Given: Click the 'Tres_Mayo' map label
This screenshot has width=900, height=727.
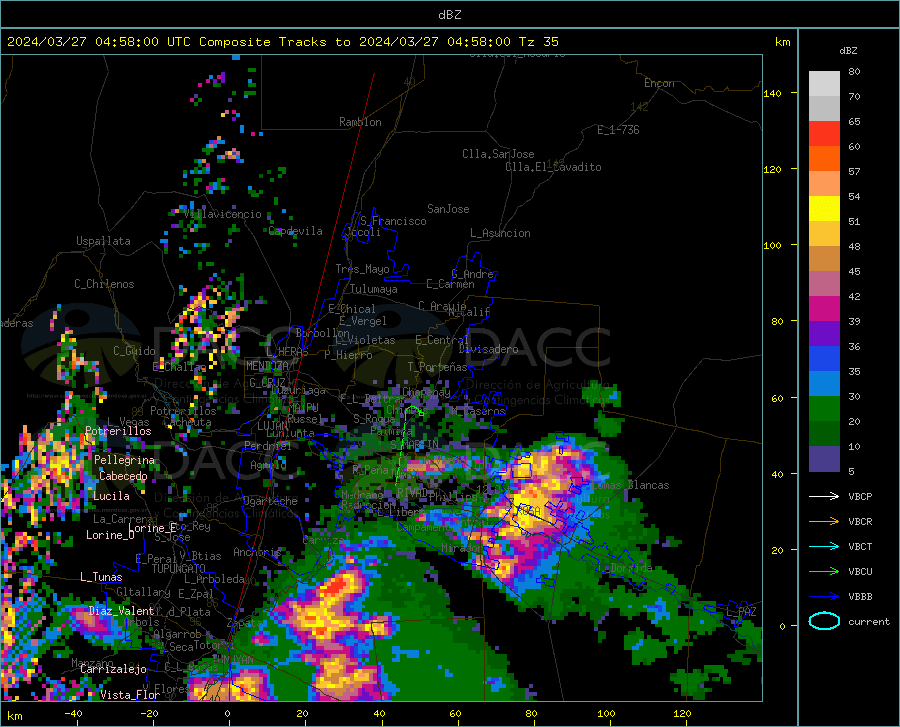Looking at the screenshot, I should pyautogui.click(x=362, y=269).
